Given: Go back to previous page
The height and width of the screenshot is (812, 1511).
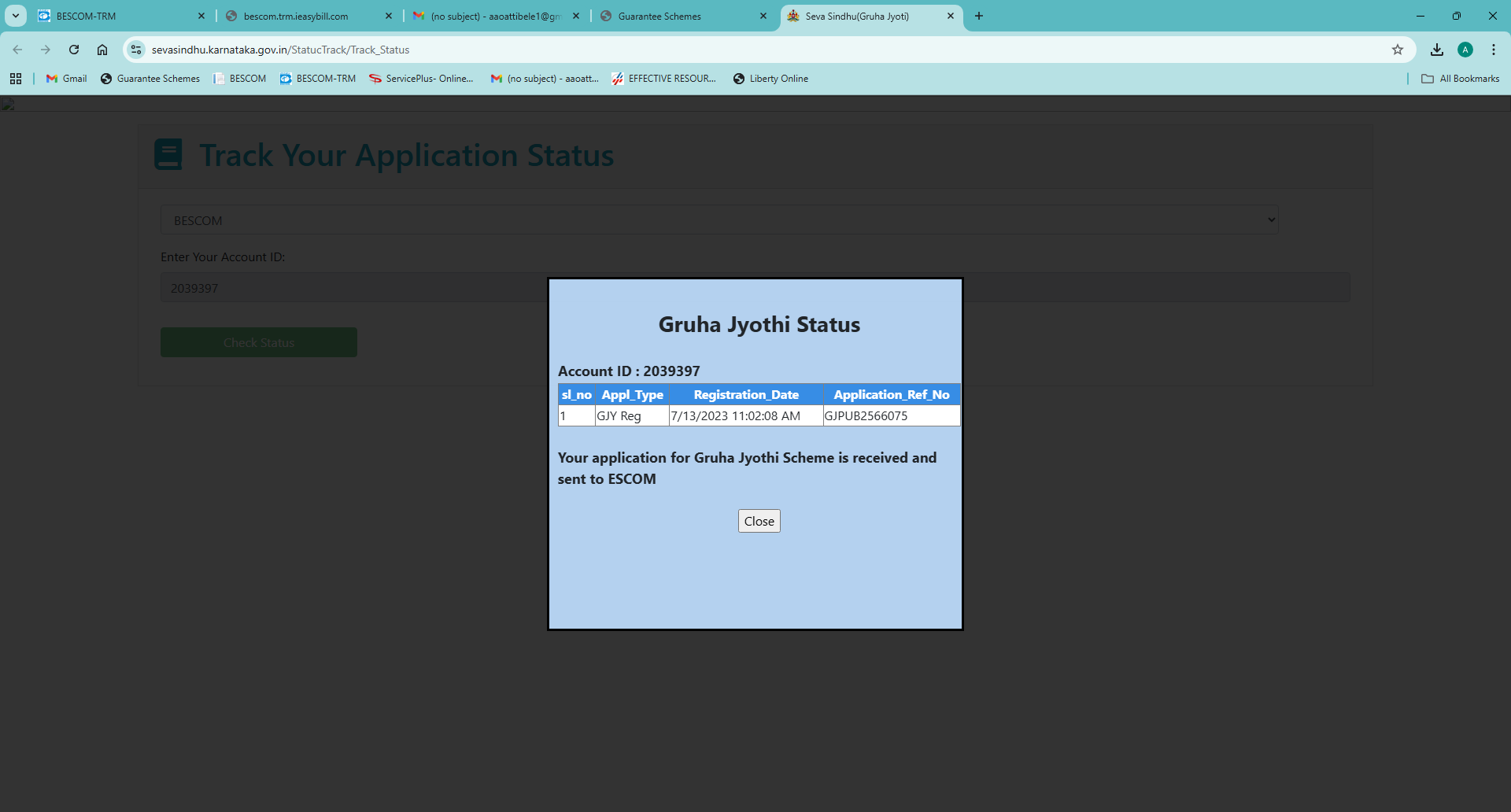Looking at the screenshot, I should point(17,50).
